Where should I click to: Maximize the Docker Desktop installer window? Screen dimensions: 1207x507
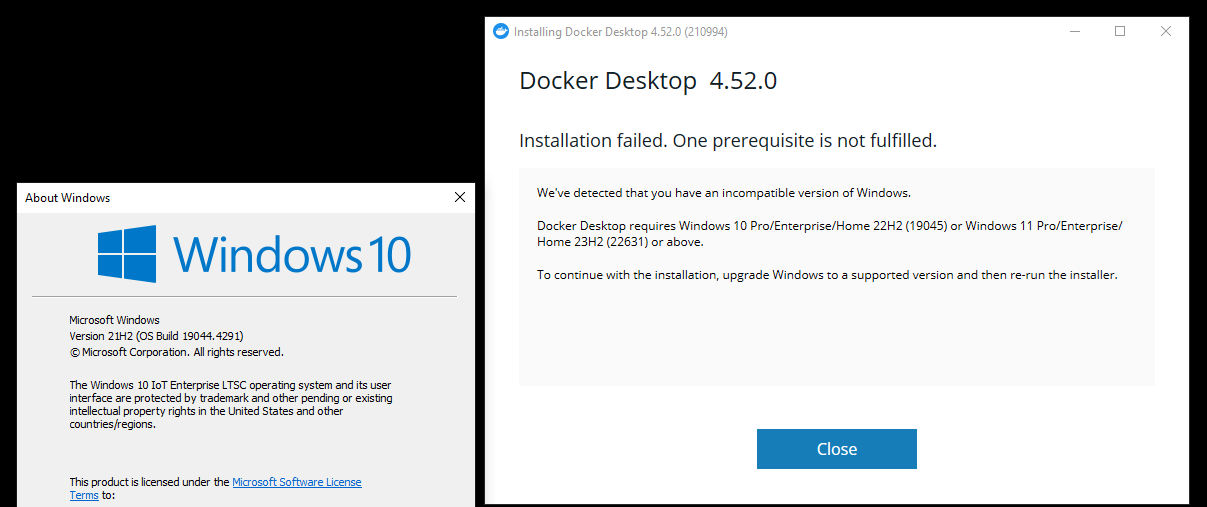(x=1120, y=31)
